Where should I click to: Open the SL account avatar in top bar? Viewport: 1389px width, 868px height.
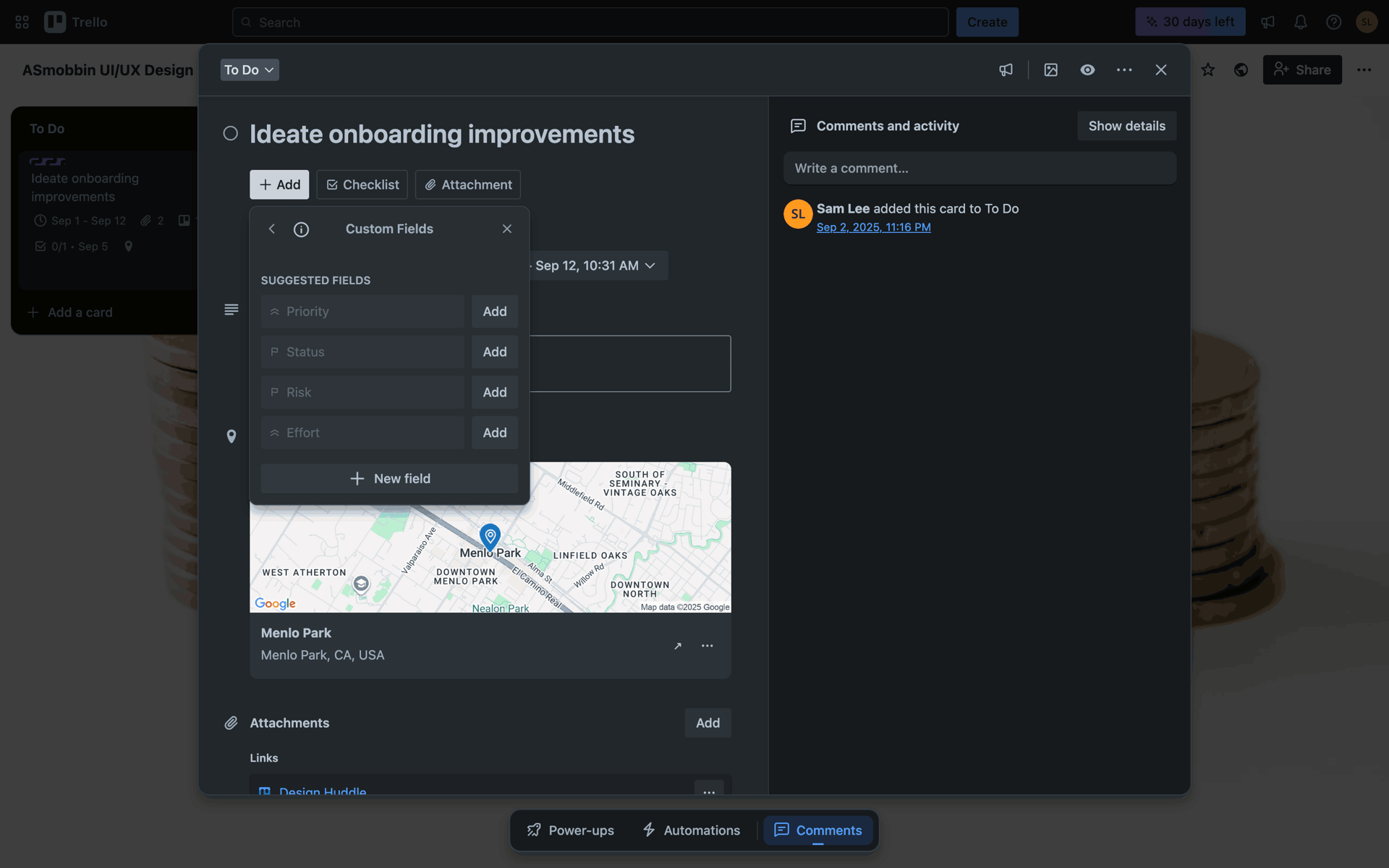coord(1366,22)
